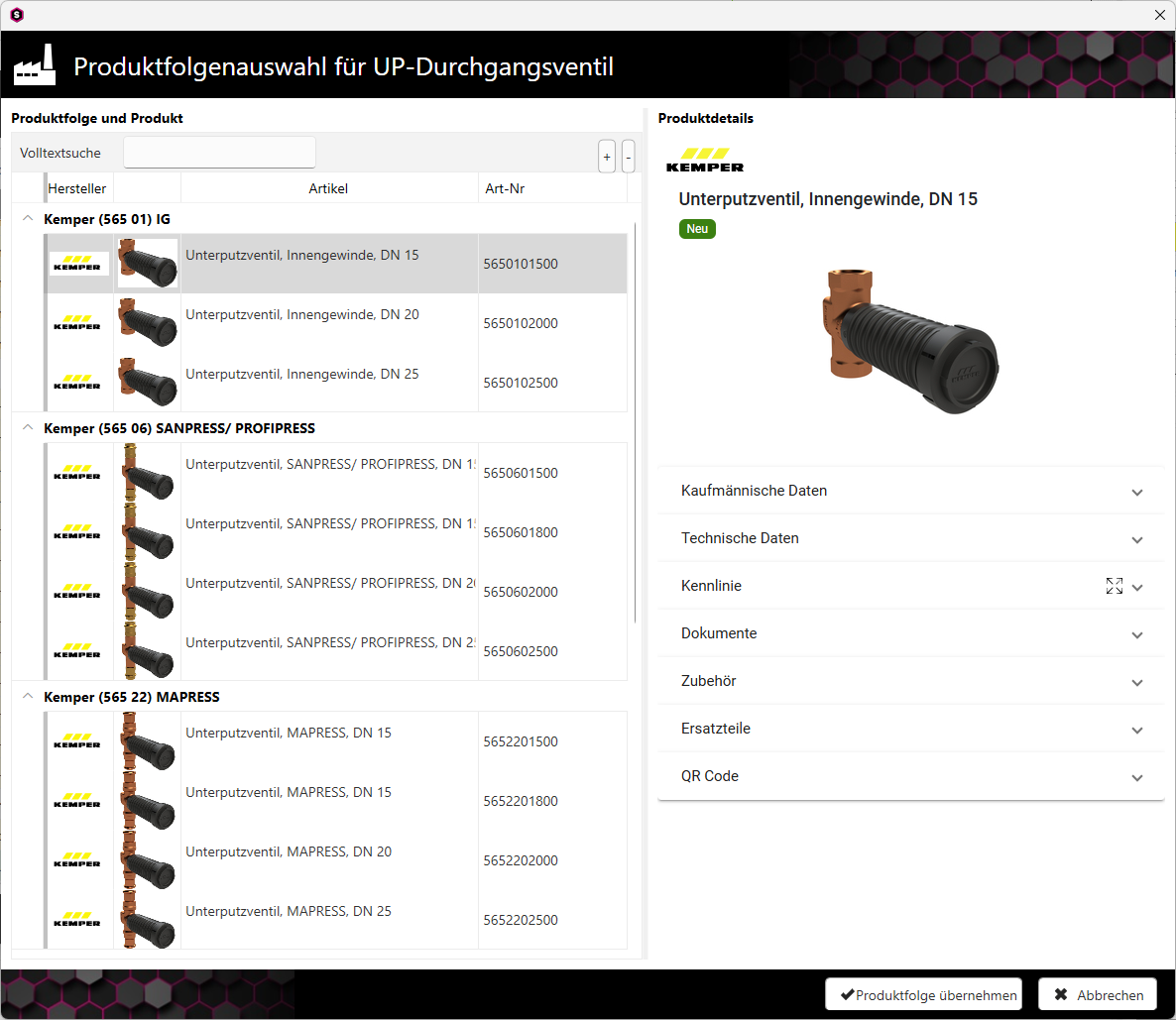Screen dimensions: 1176x1020
Task: Close the dialog window
Action: coord(1159,15)
